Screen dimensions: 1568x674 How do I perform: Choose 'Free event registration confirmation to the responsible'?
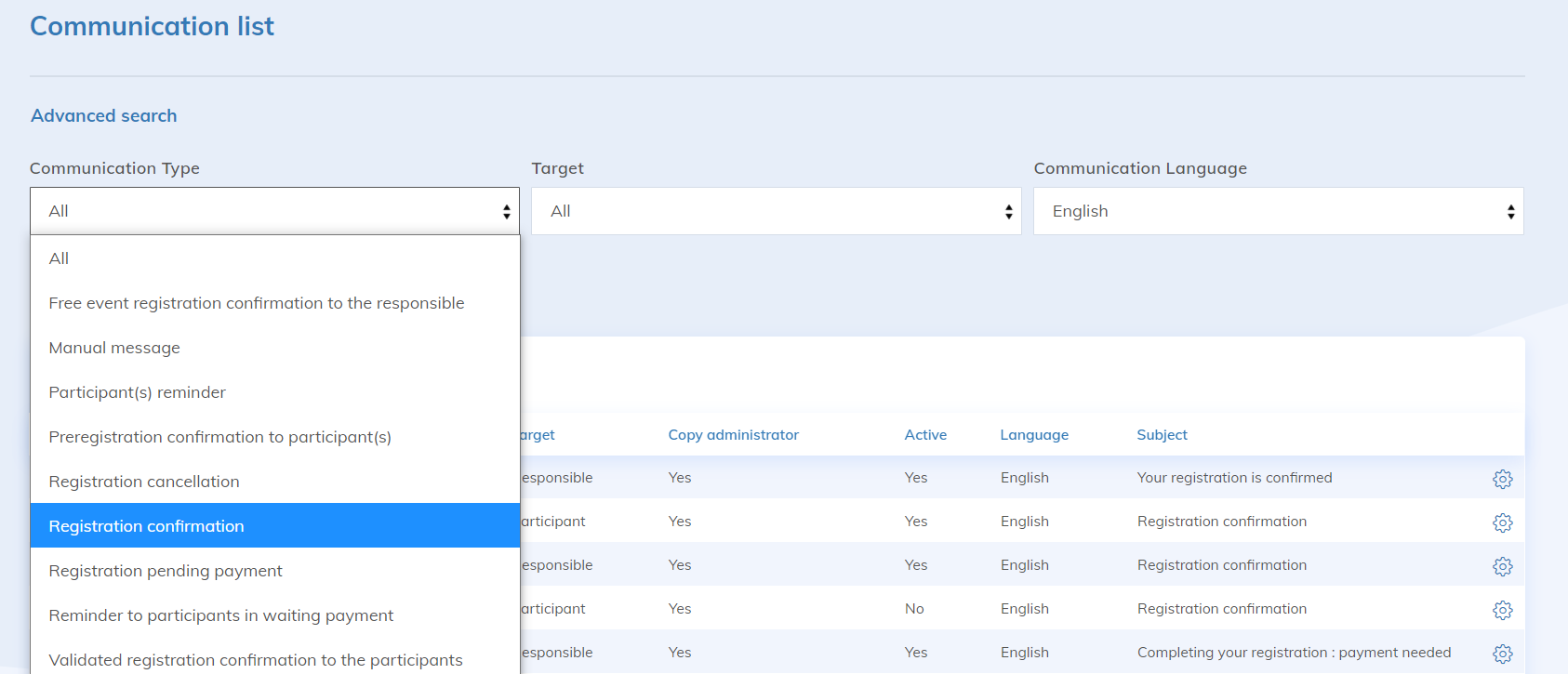[x=274, y=303]
